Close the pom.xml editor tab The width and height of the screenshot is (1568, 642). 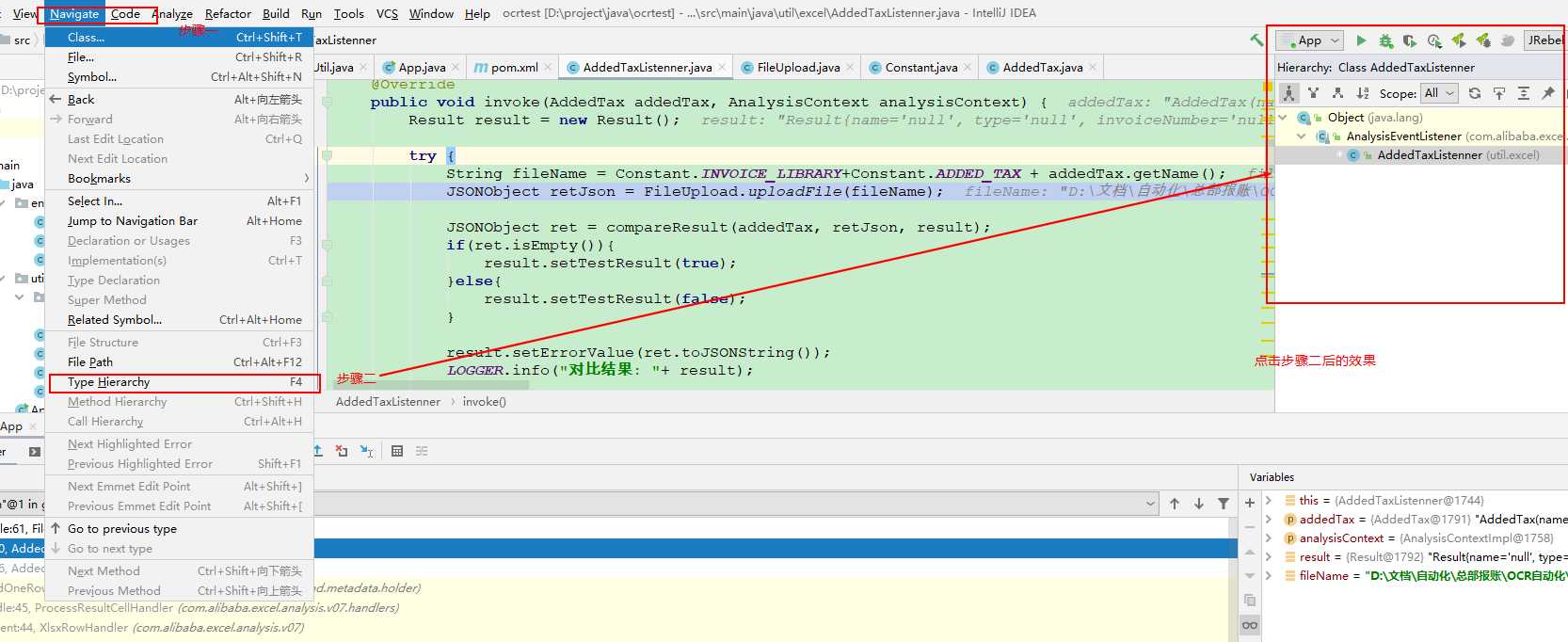point(549,68)
